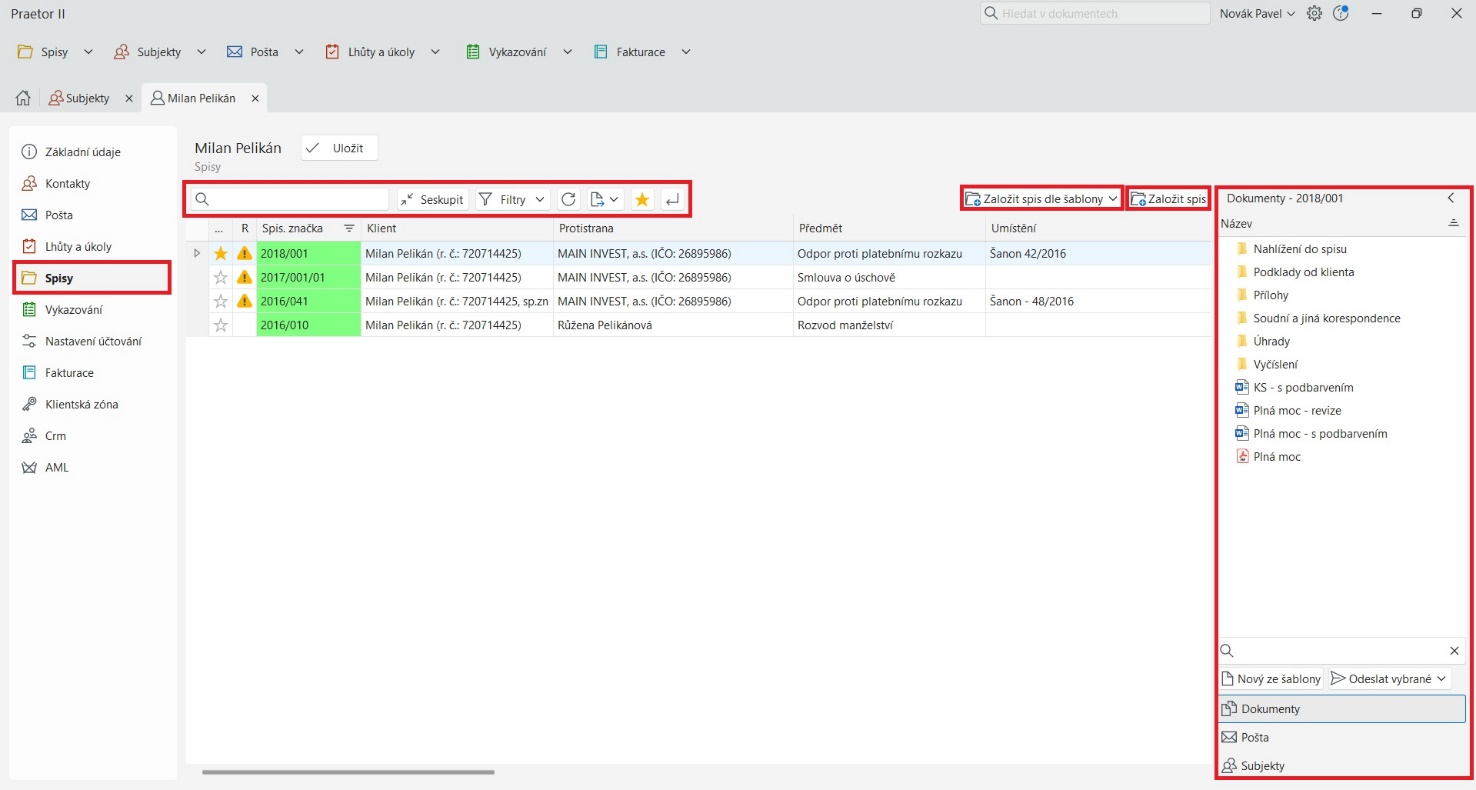Toggle favorite star for file 2016/041
Viewport: 1476px width, 790px height.
click(221, 301)
